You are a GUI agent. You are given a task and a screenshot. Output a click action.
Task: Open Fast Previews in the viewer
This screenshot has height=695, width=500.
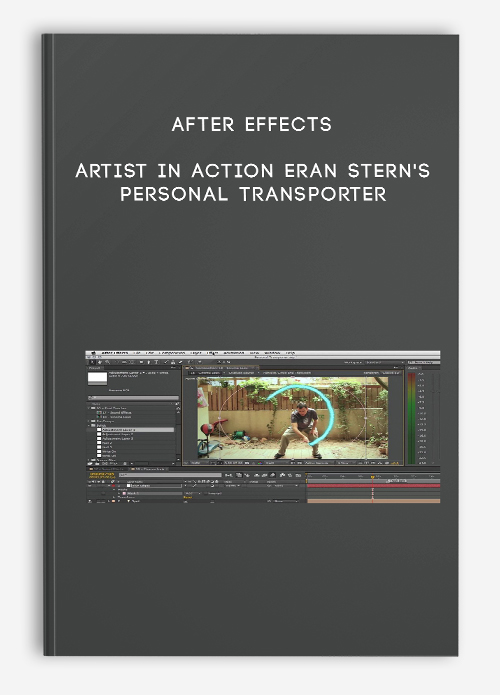tap(366, 463)
